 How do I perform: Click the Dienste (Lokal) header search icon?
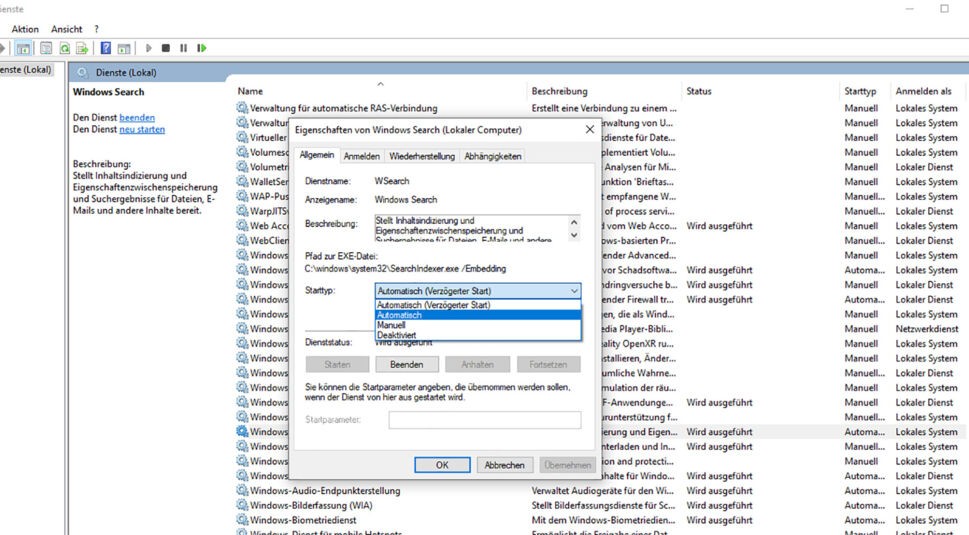82,73
